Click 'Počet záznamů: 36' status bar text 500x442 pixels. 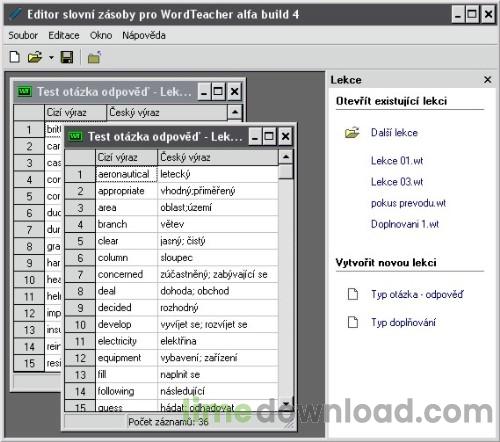point(168,422)
